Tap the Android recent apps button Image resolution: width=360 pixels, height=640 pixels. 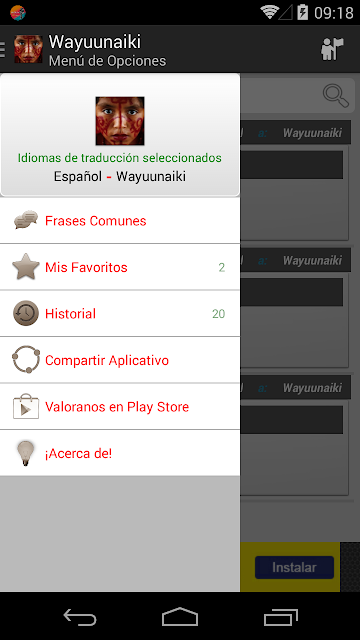coord(280,617)
